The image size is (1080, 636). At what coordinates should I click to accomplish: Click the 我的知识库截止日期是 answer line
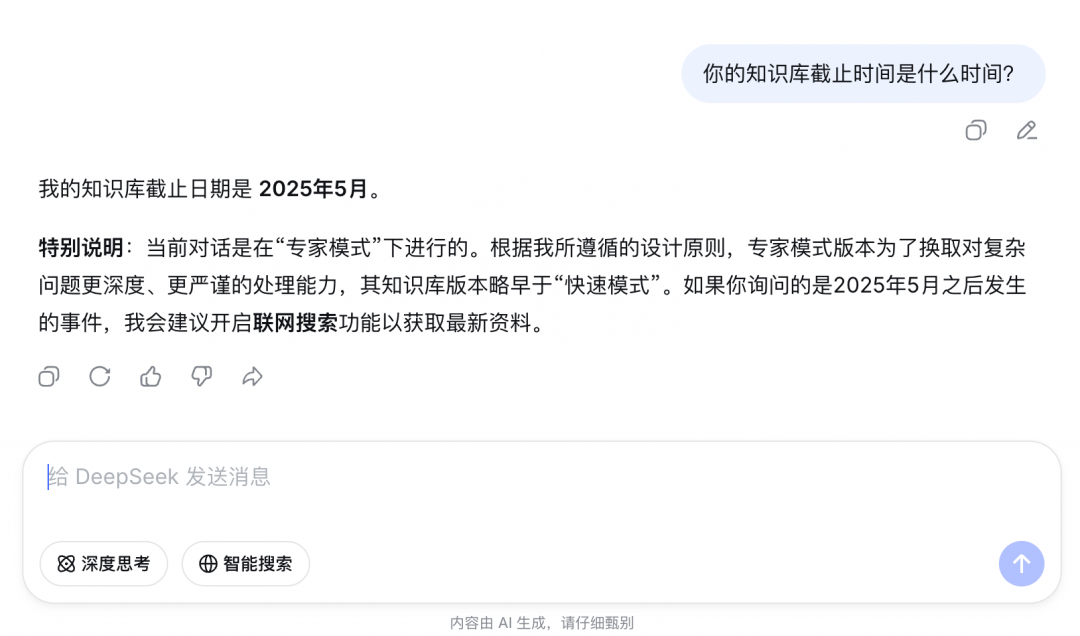(148, 189)
